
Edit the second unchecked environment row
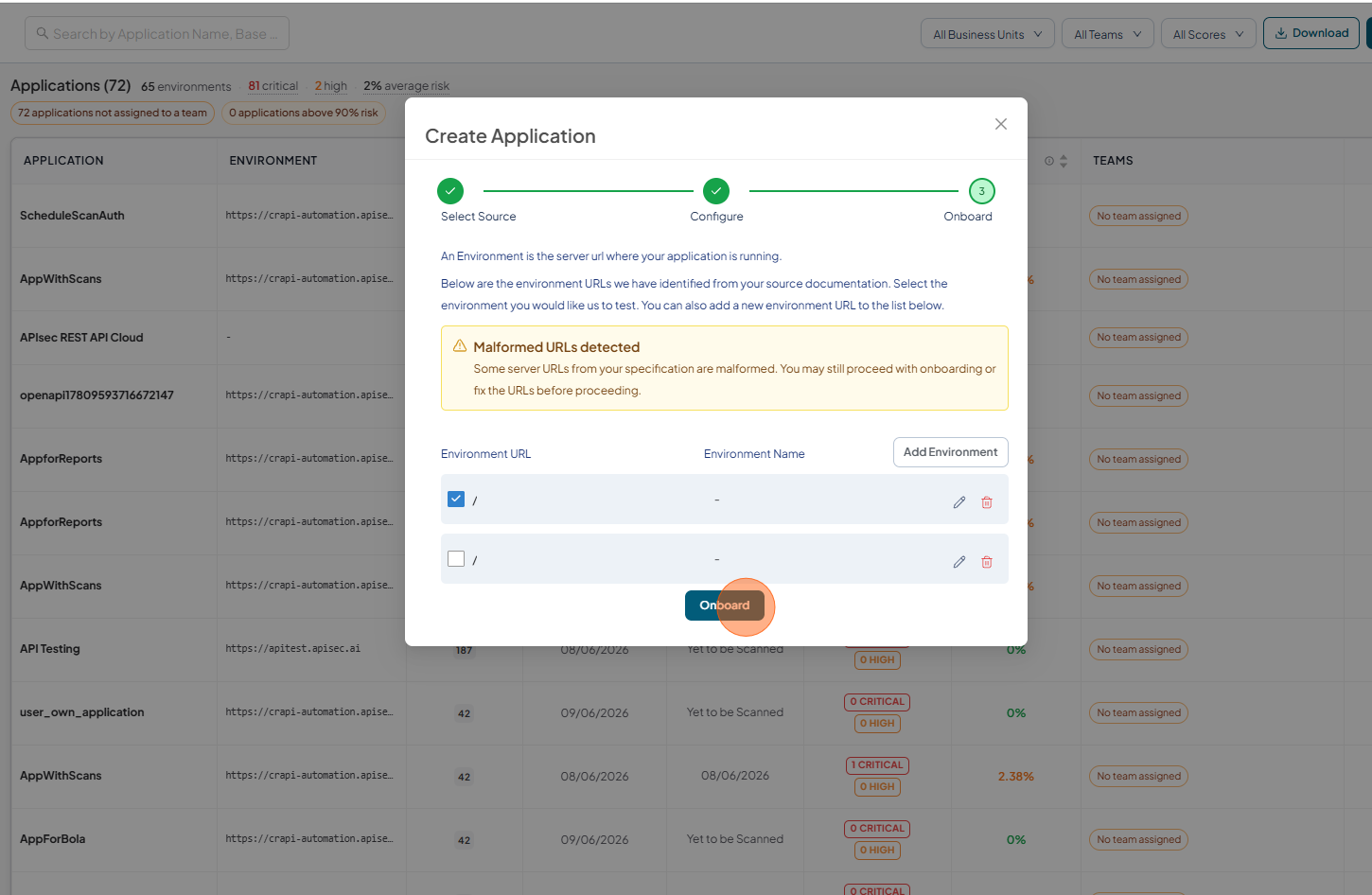[x=959, y=562]
